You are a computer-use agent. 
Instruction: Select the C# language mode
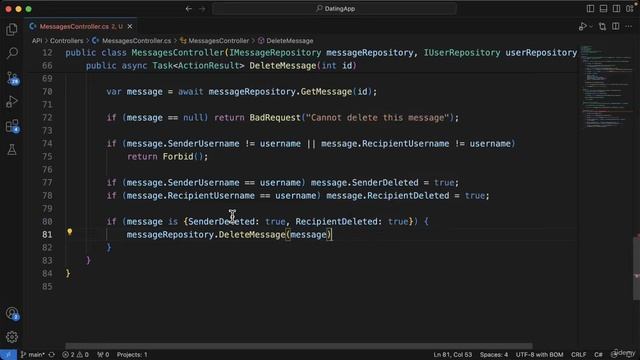coord(598,355)
